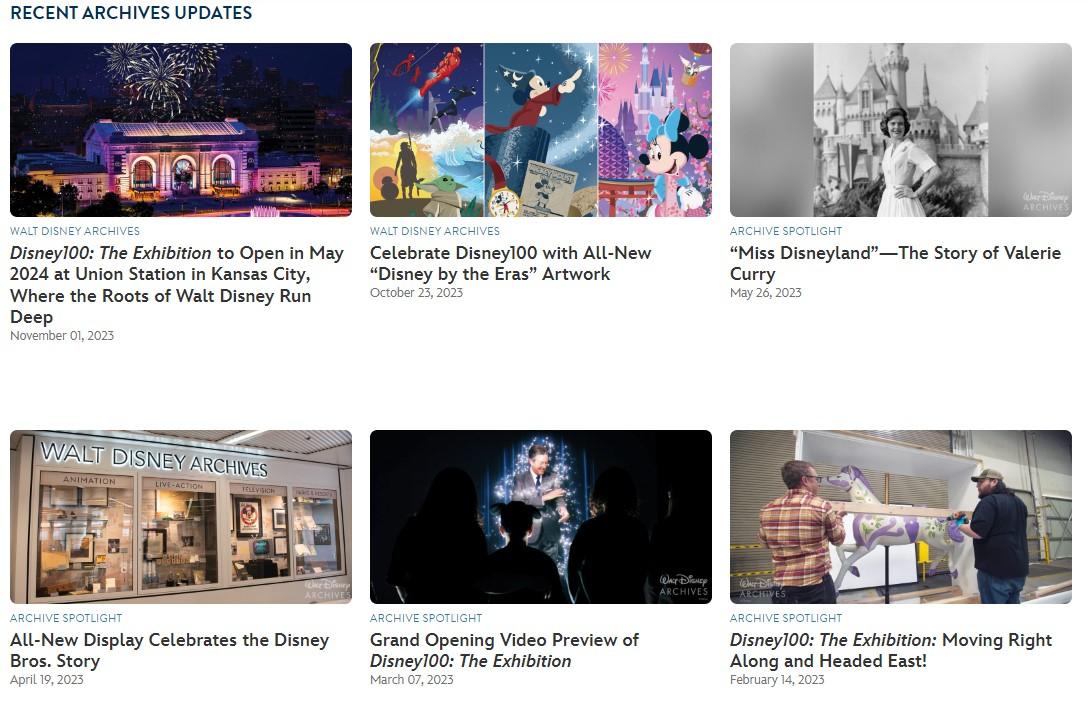Viewport: 1088px width, 708px height.
Task: Open the Miss Disneyland Valerie Curry story
Action: pos(895,264)
